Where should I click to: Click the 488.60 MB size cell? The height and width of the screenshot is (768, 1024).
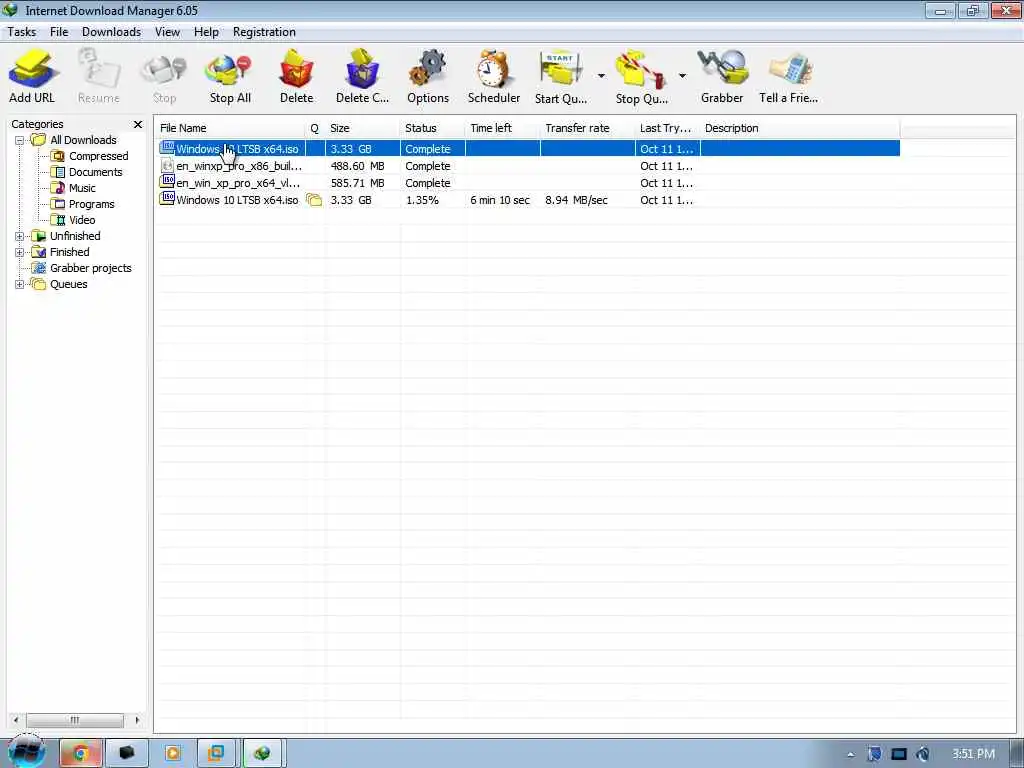click(357, 167)
